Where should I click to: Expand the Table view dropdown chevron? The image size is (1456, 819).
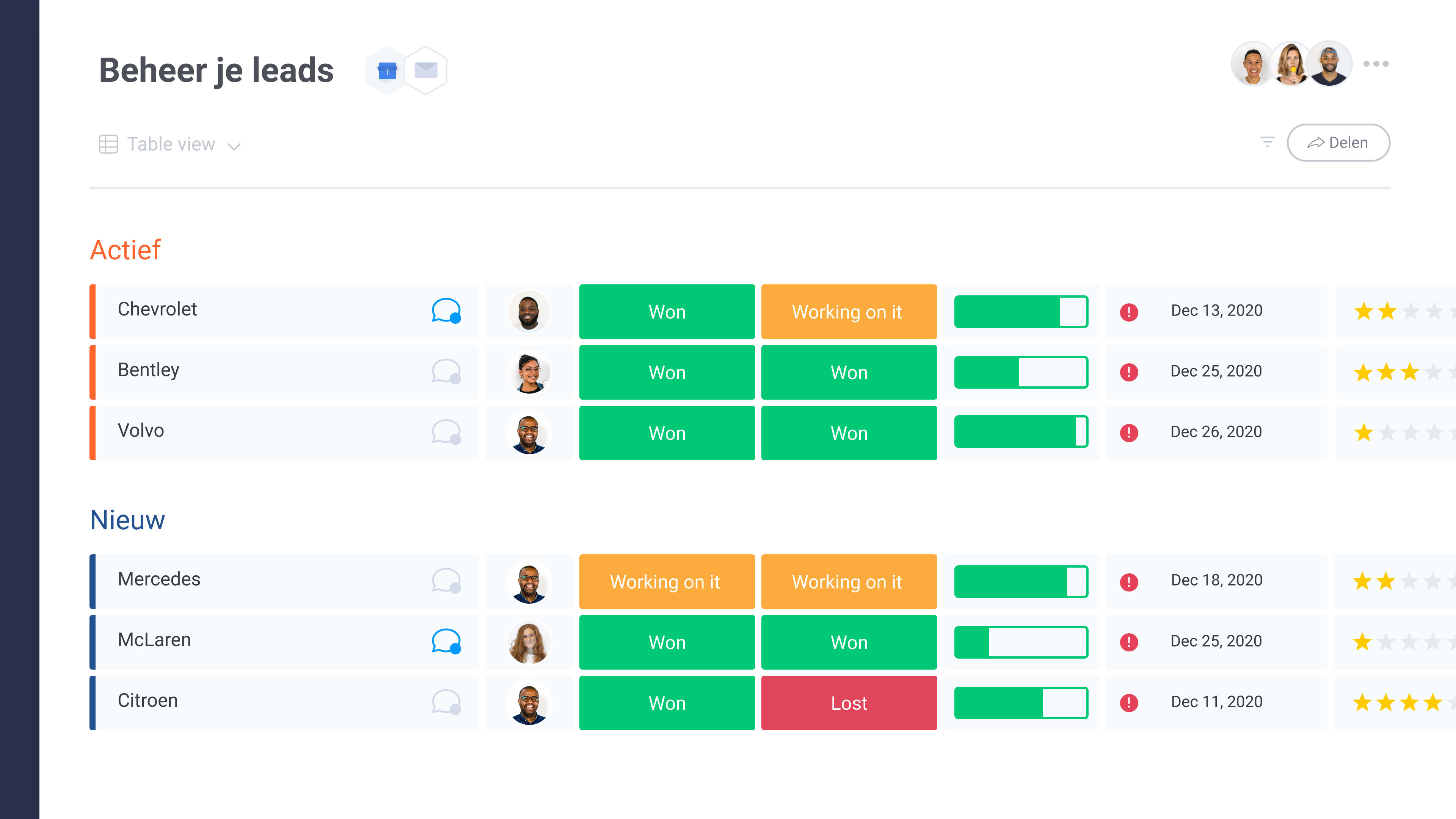234,146
